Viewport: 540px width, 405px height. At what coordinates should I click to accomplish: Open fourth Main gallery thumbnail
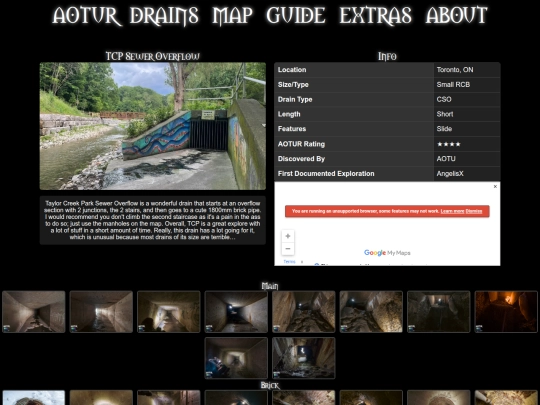(236, 312)
